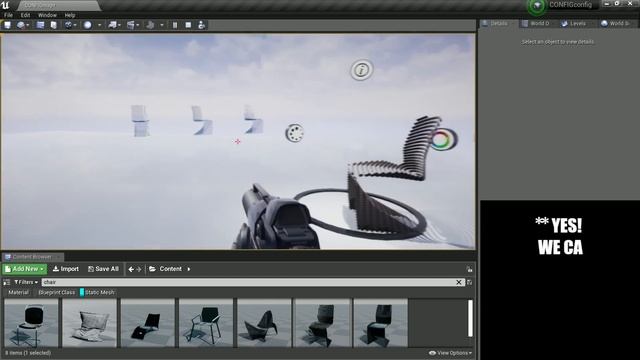This screenshot has width=640, height=360.
Task: Open the View Options dropdown
Action: click(450, 353)
